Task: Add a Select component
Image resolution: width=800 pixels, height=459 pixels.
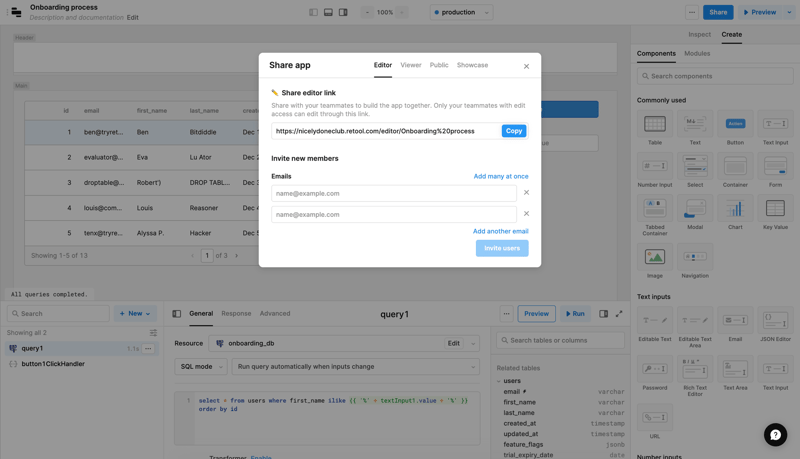Action: tap(695, 170)
